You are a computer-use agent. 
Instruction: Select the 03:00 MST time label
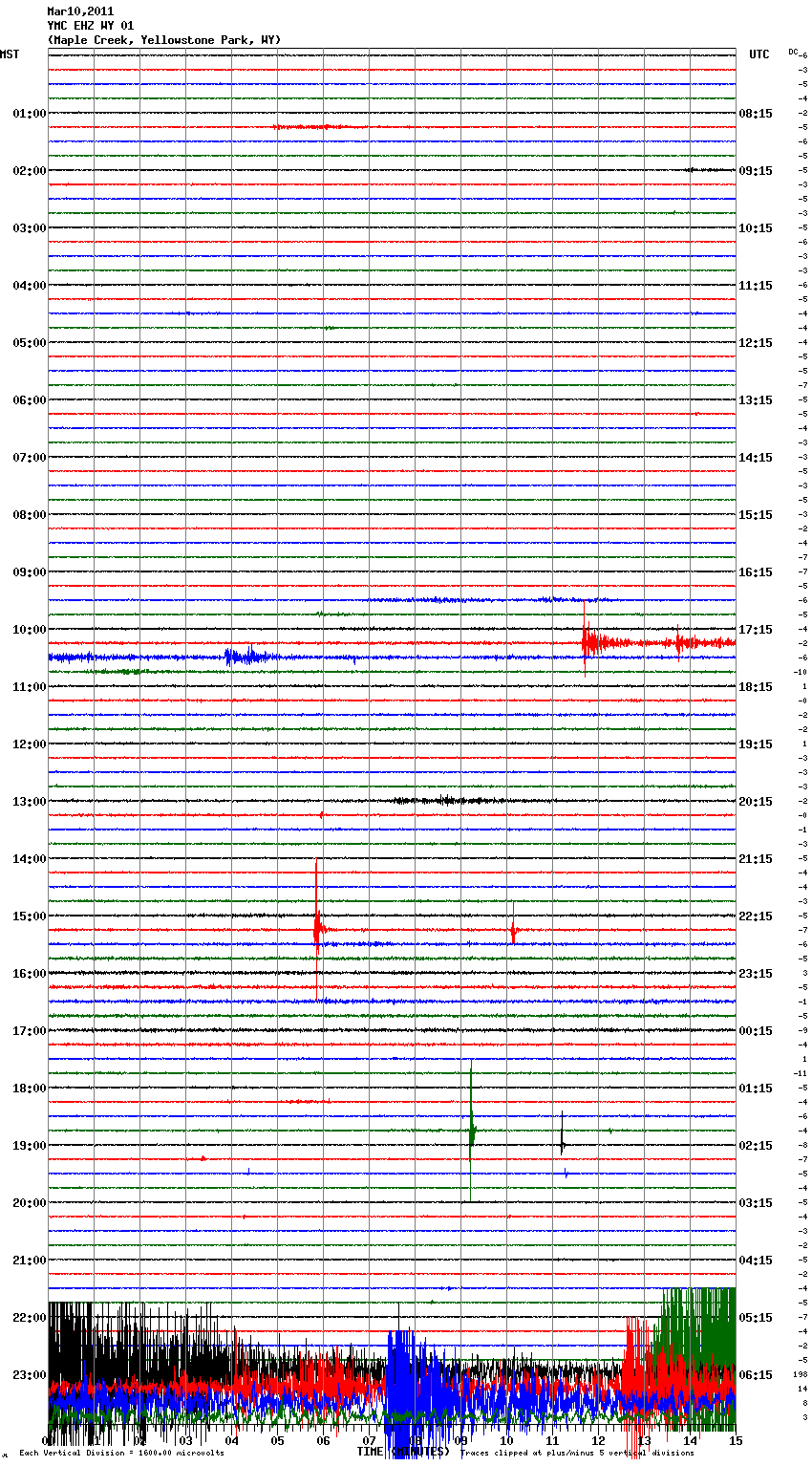click(30, 228)
